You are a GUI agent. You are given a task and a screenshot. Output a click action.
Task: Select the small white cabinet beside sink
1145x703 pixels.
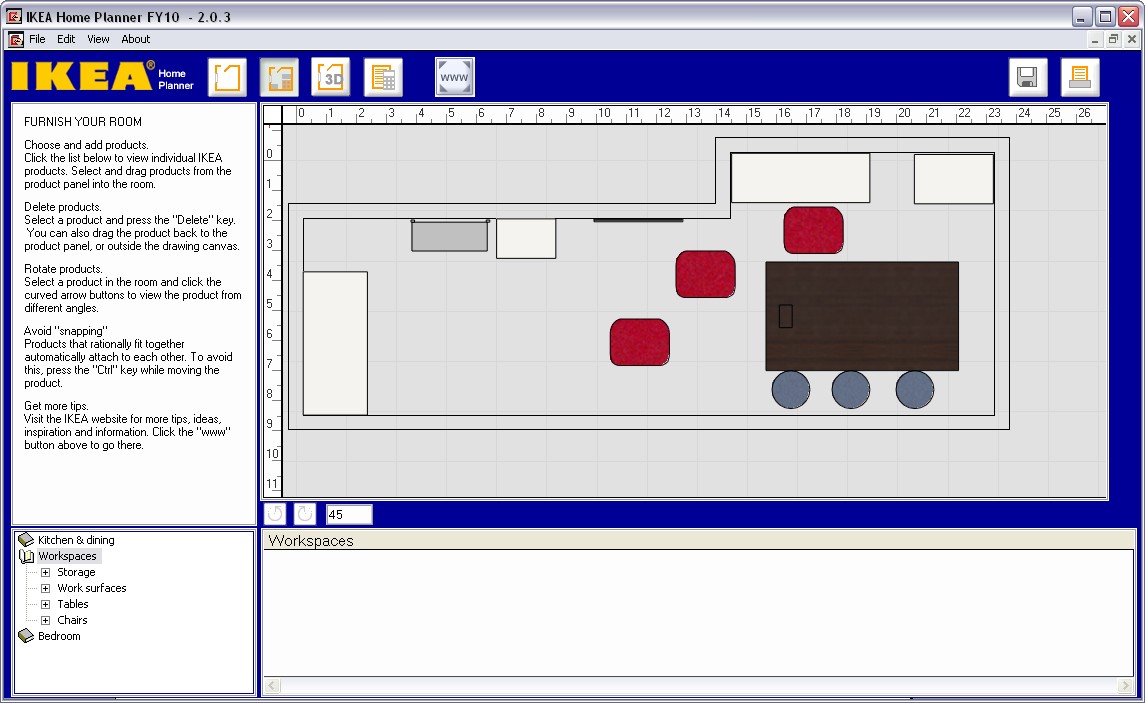point(526,238)
